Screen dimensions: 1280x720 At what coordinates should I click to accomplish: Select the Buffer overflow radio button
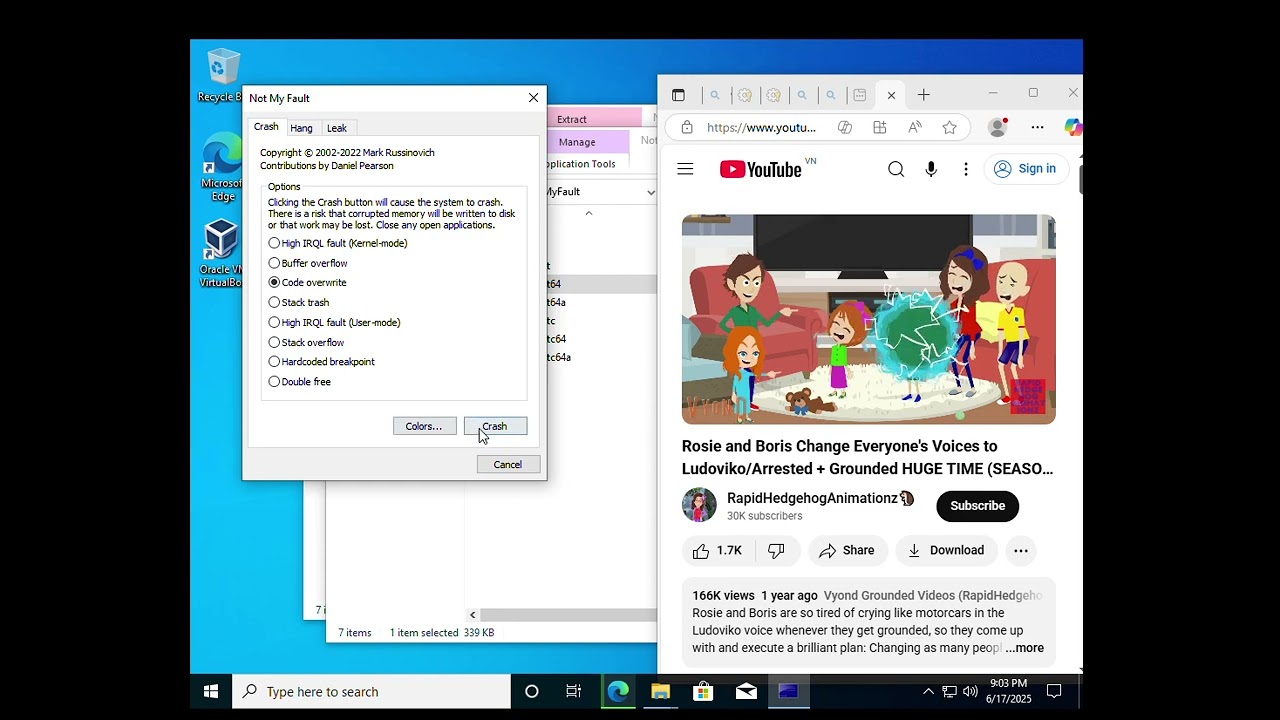tap(308, 263)
